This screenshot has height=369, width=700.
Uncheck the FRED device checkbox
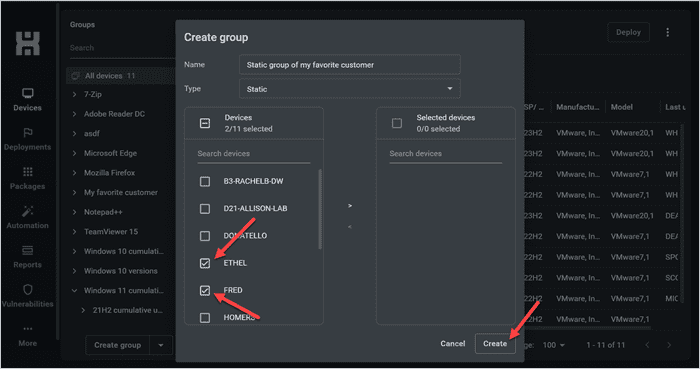click(205, 290)
